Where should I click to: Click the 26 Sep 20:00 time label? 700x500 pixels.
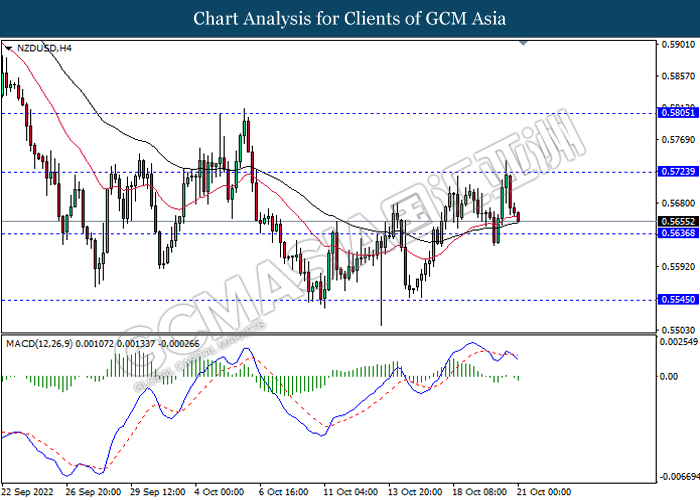coord(93,492)
